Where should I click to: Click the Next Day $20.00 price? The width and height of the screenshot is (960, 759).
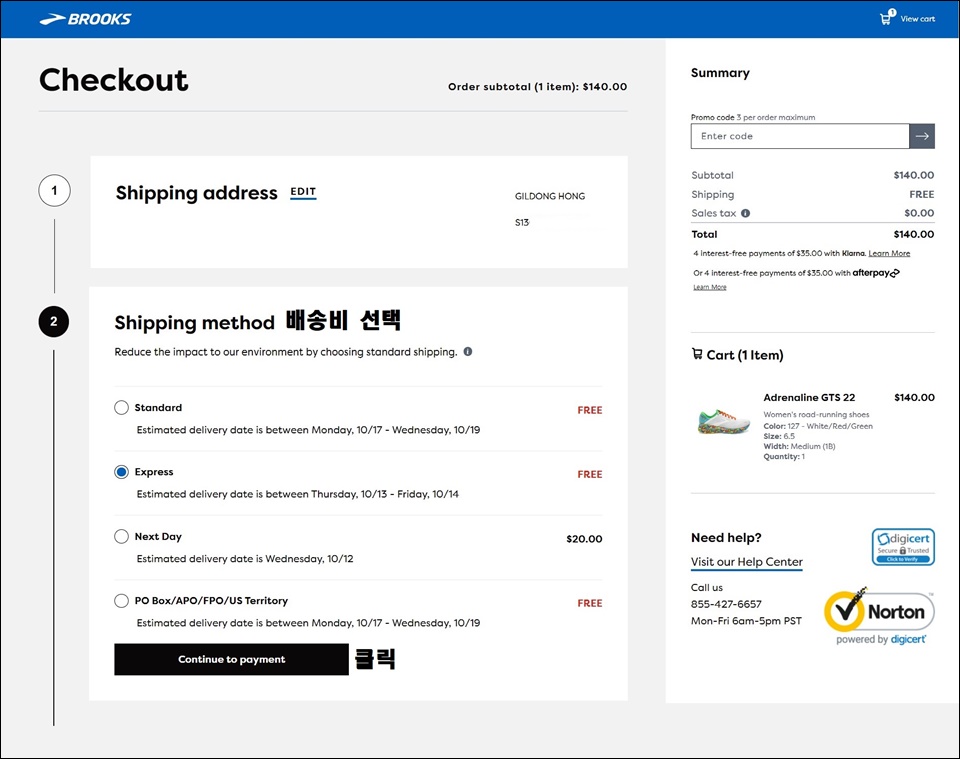coord(584,539)
